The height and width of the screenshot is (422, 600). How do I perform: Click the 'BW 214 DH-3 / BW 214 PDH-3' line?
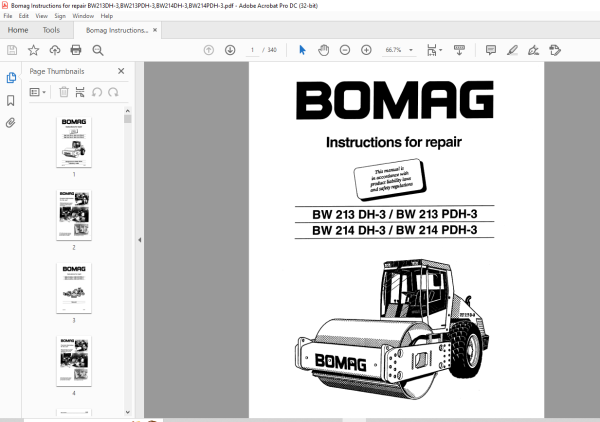[395, 230]
